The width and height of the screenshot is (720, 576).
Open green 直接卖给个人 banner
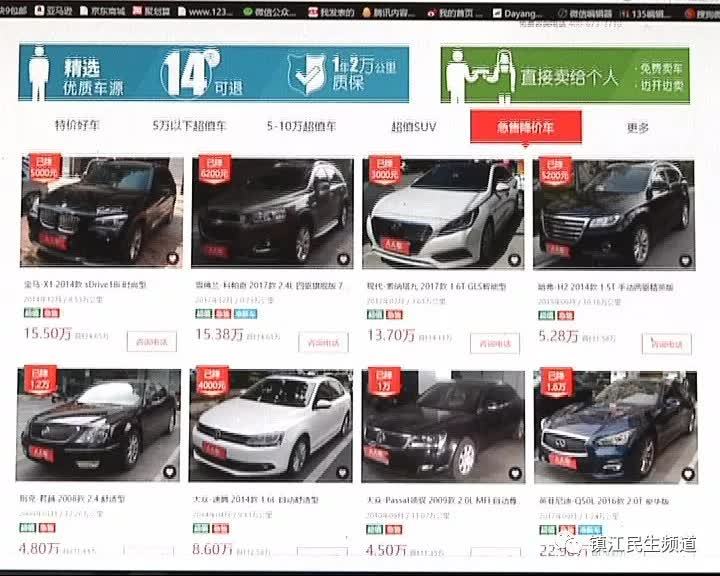coord(565,75)
